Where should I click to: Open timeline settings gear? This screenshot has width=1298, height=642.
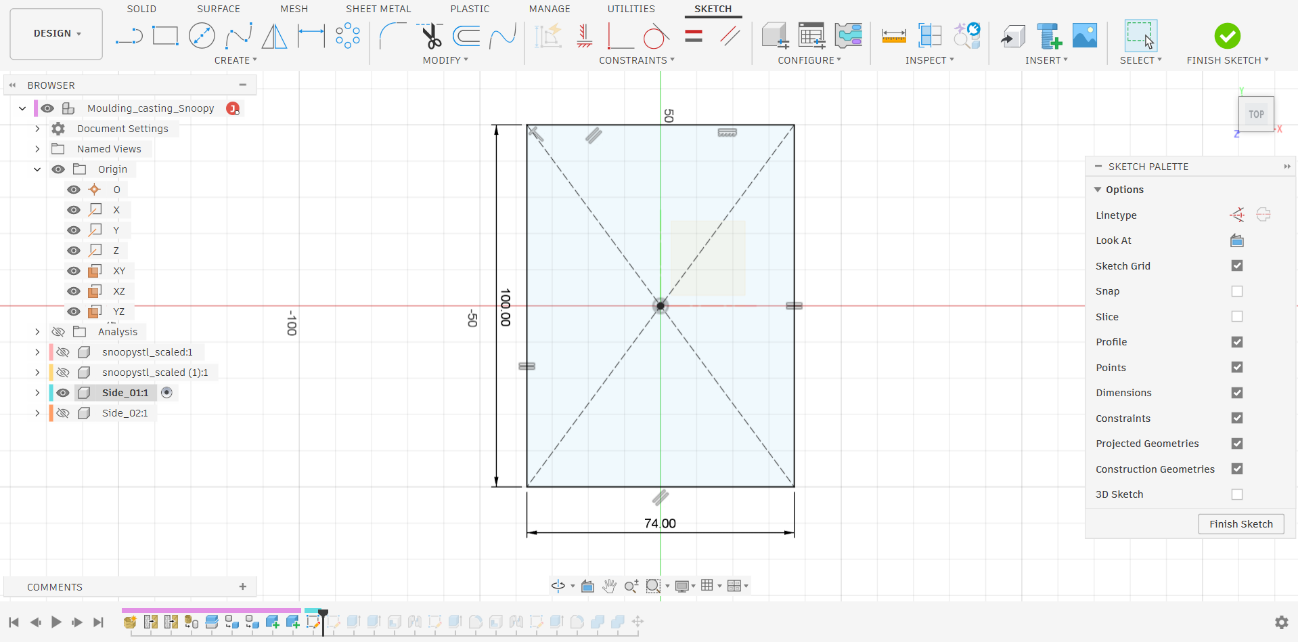(1281, 622)
